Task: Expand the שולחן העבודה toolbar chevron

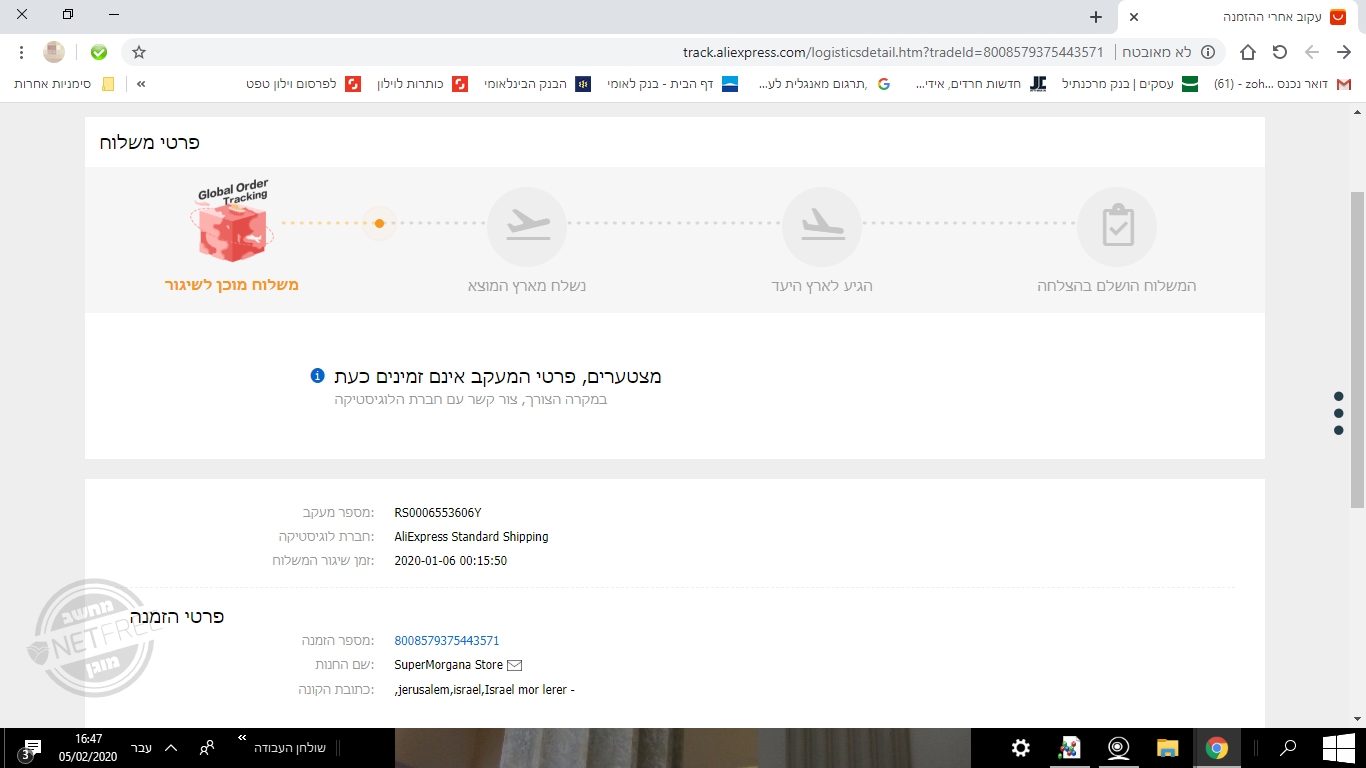Action: [242, 738]
